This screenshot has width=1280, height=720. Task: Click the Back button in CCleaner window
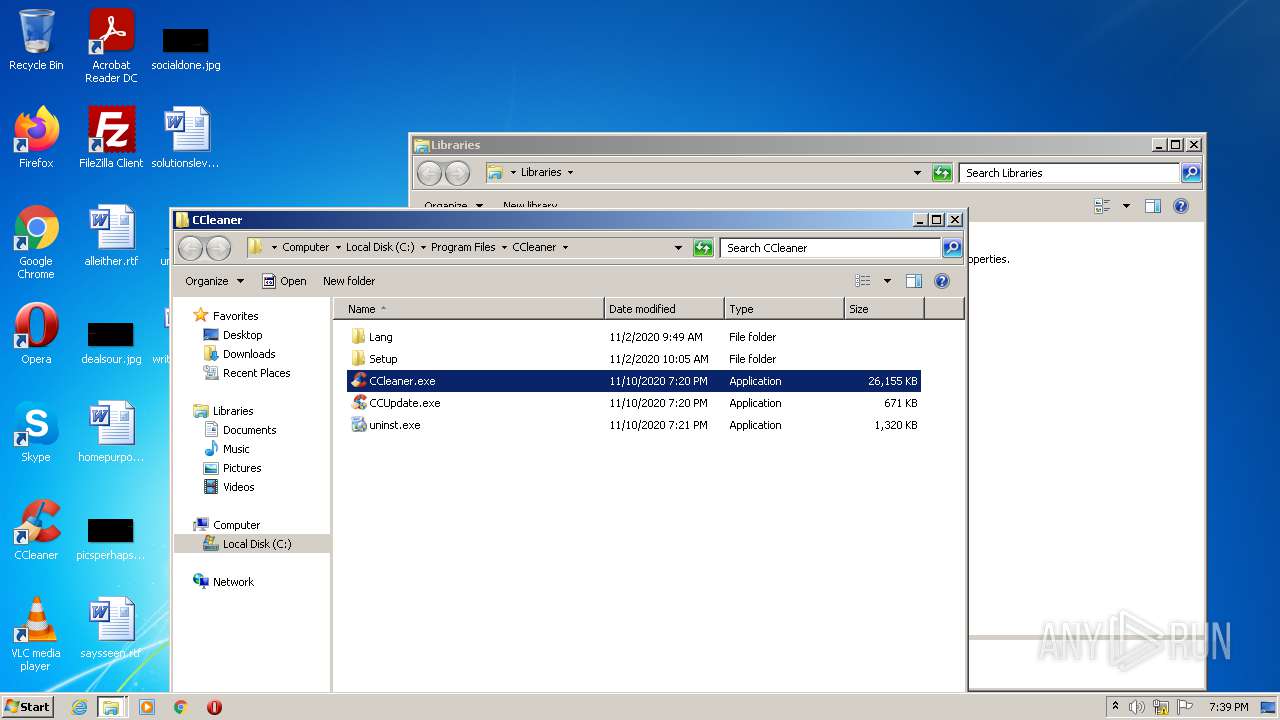click(x=190, y=248)
